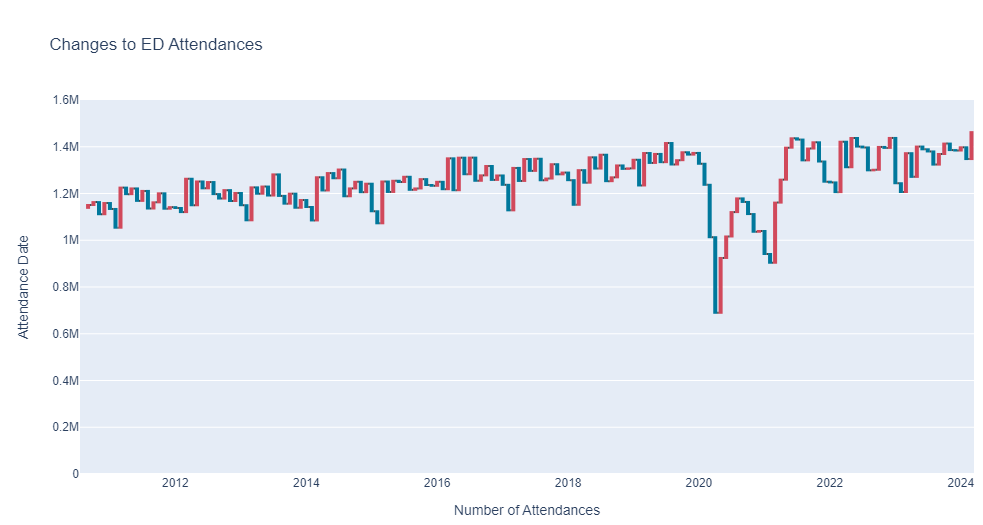This screenshot has width=983, height=525.
Task: Click the 0.8M y-axis tick label
Action: pos(66,287)
